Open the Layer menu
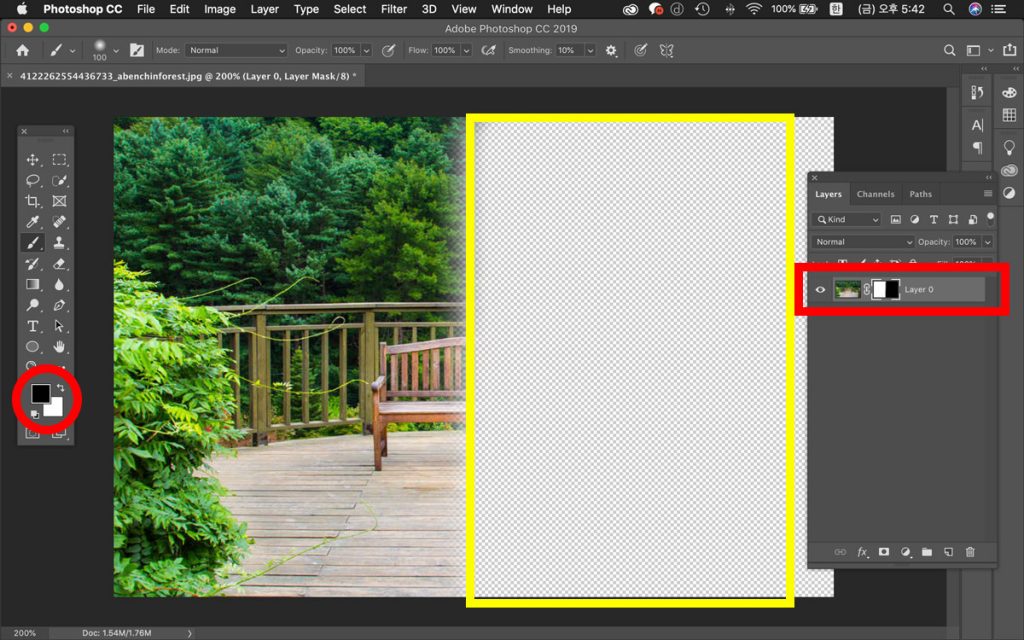 click(264, 9)
